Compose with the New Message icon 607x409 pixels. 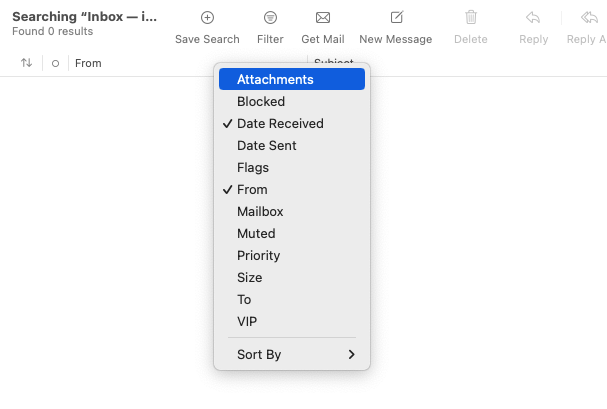(x=396, y=18)
